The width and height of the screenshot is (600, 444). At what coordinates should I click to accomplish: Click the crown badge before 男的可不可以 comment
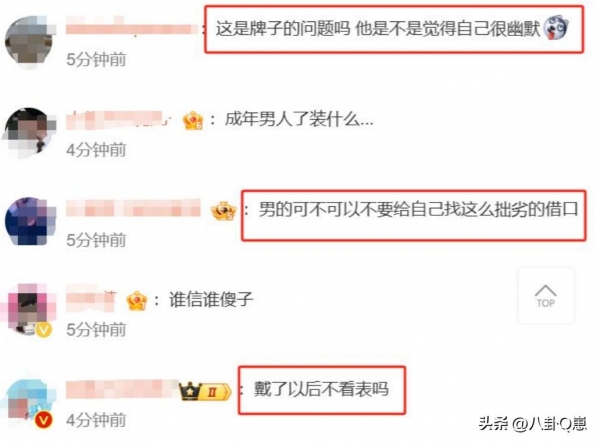coord(223,211)
